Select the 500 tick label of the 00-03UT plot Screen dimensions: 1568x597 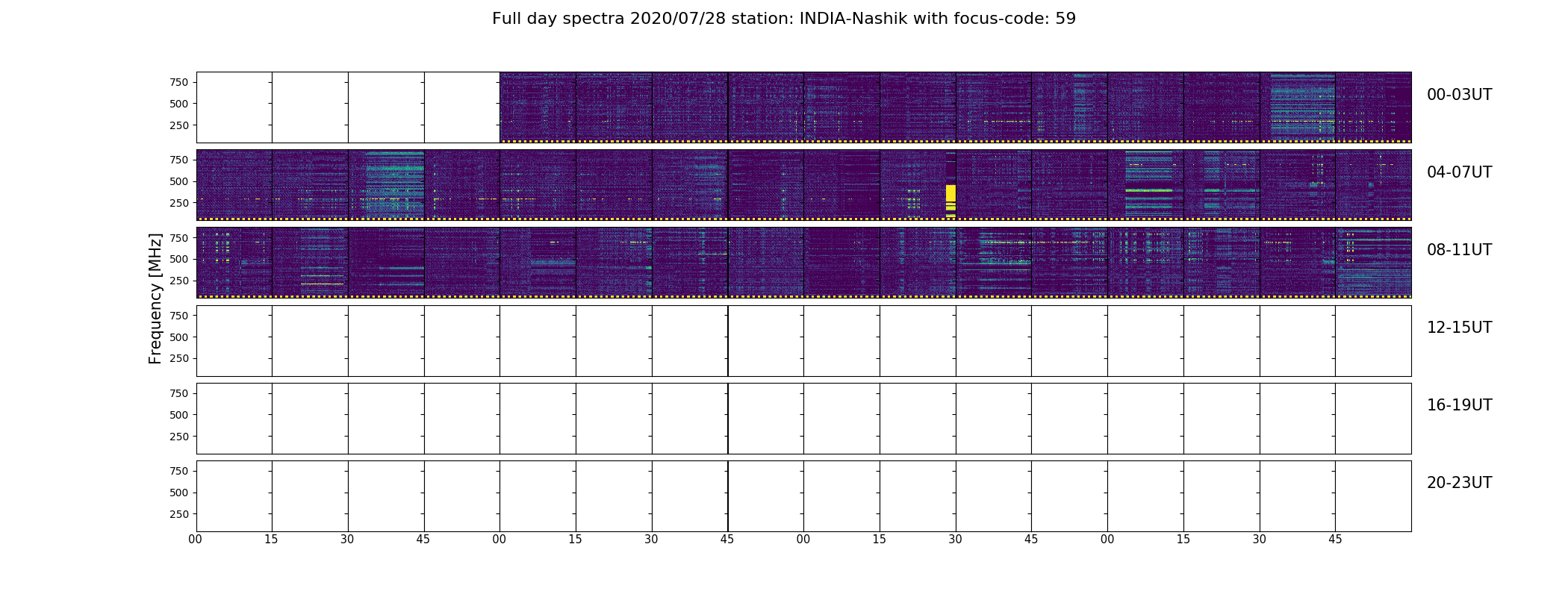click(179, 104)
